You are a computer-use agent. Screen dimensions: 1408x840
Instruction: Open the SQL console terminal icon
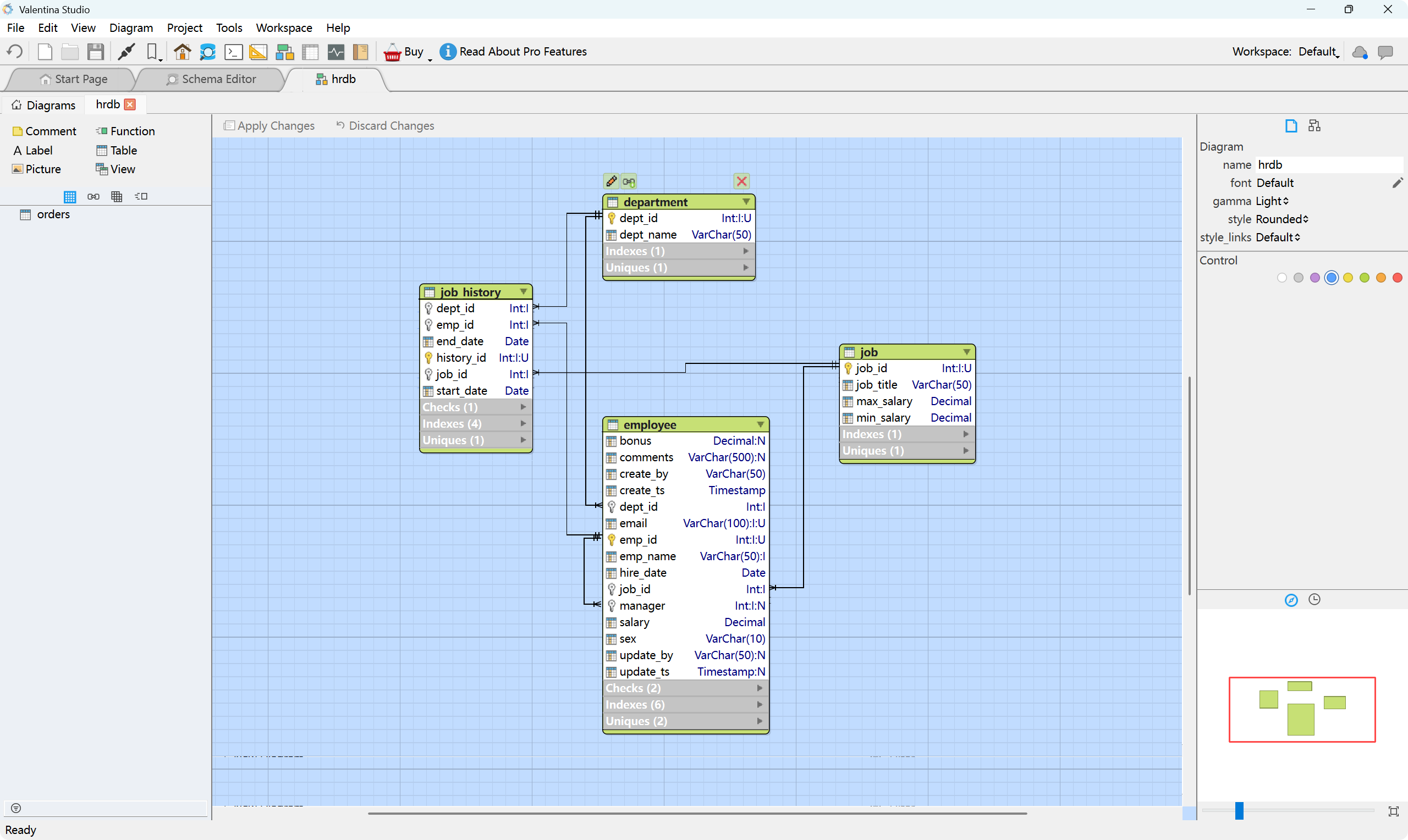[233, 52]
